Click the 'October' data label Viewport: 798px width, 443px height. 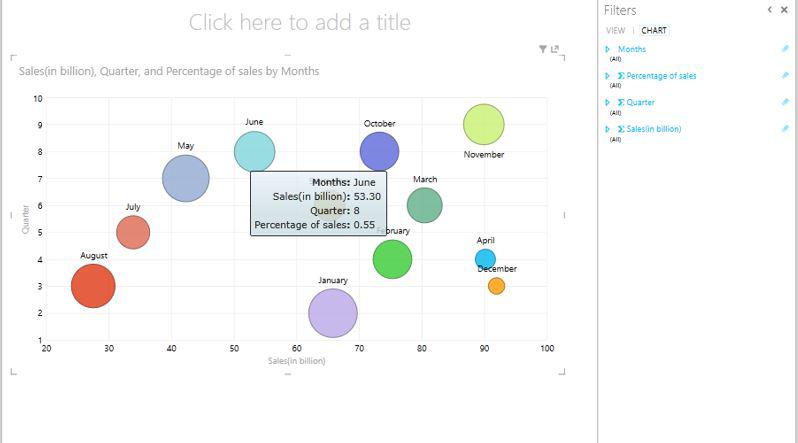(x=379, y=124)
